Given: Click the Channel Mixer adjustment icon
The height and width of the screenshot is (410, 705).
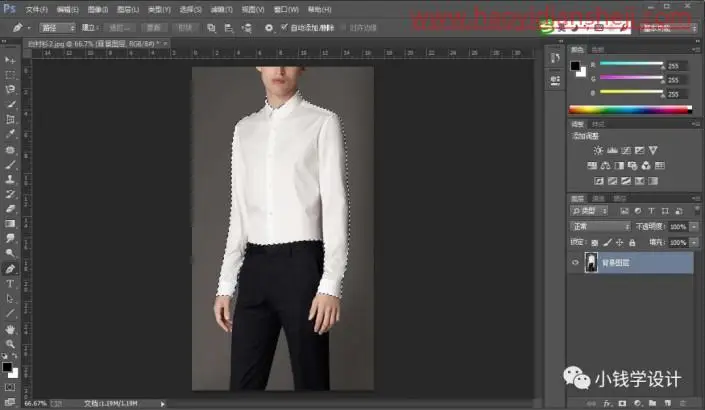Looking at the screenshot, I should point(646,166).
